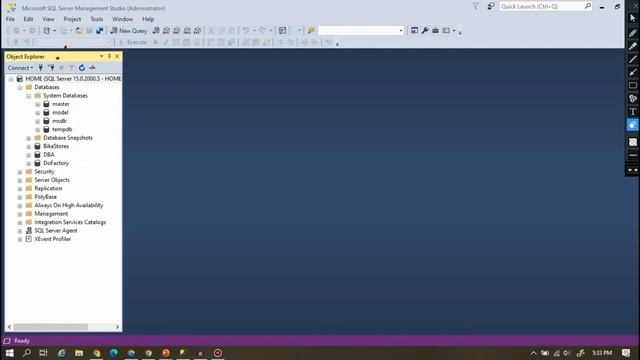
Task: Select the DoFactory database
Action: point(56,163)
